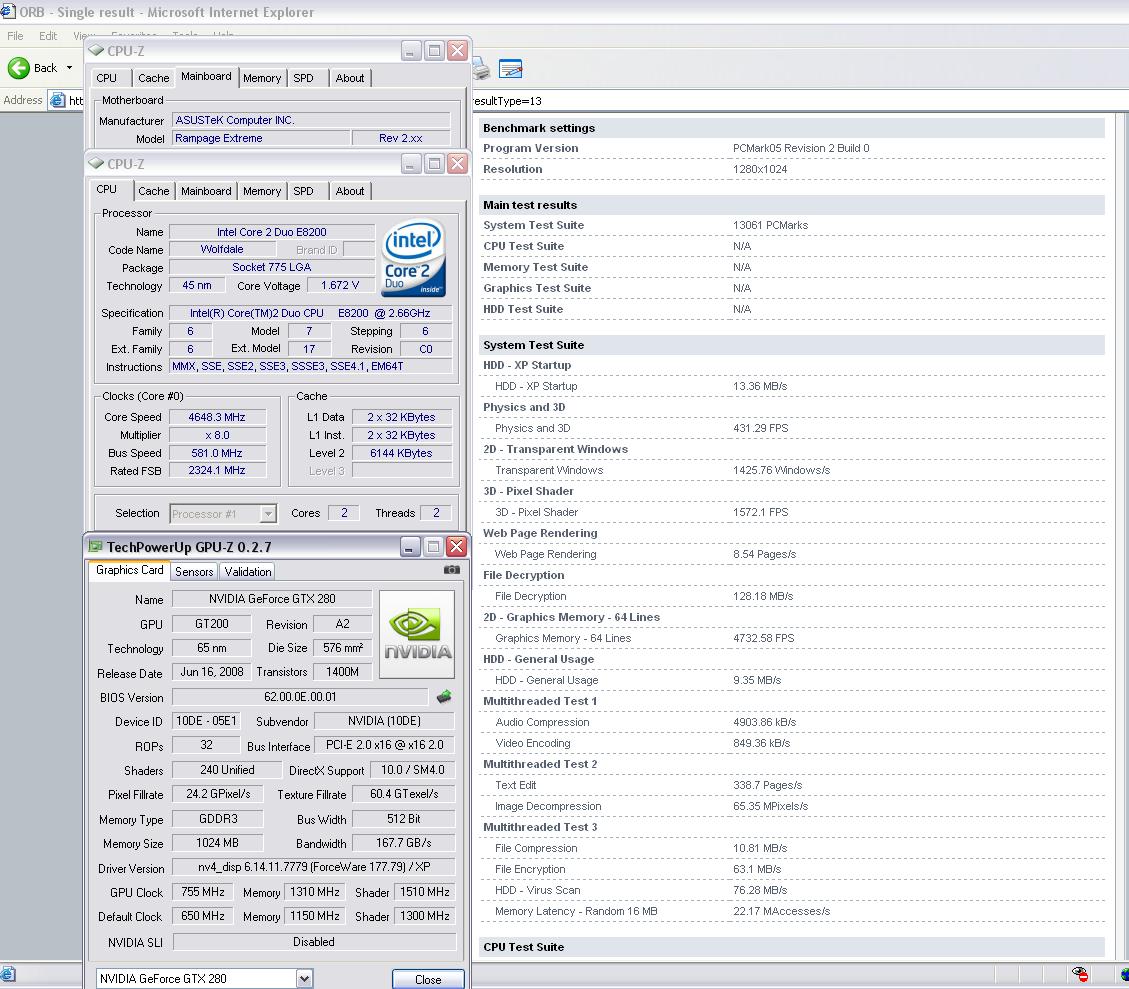Switch to Validation tab in GPU-Z
This screenshot has width=1129, height=989.
click(x=248, y=572)
